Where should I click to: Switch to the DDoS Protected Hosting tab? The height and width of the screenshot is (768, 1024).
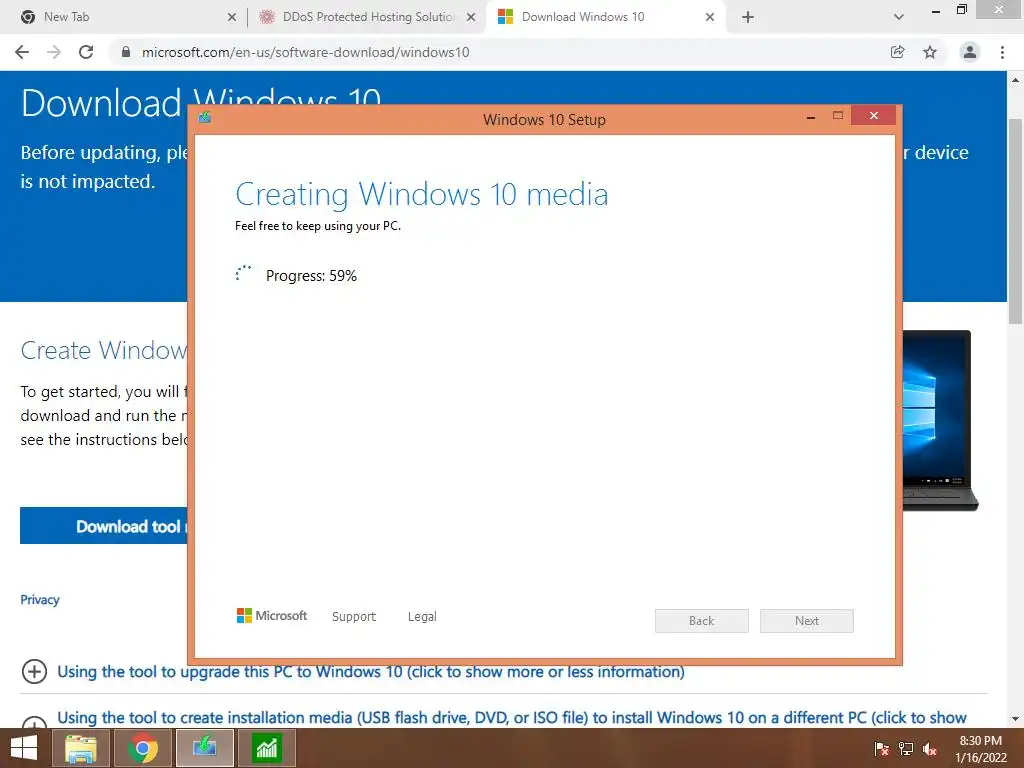(369, 17)
